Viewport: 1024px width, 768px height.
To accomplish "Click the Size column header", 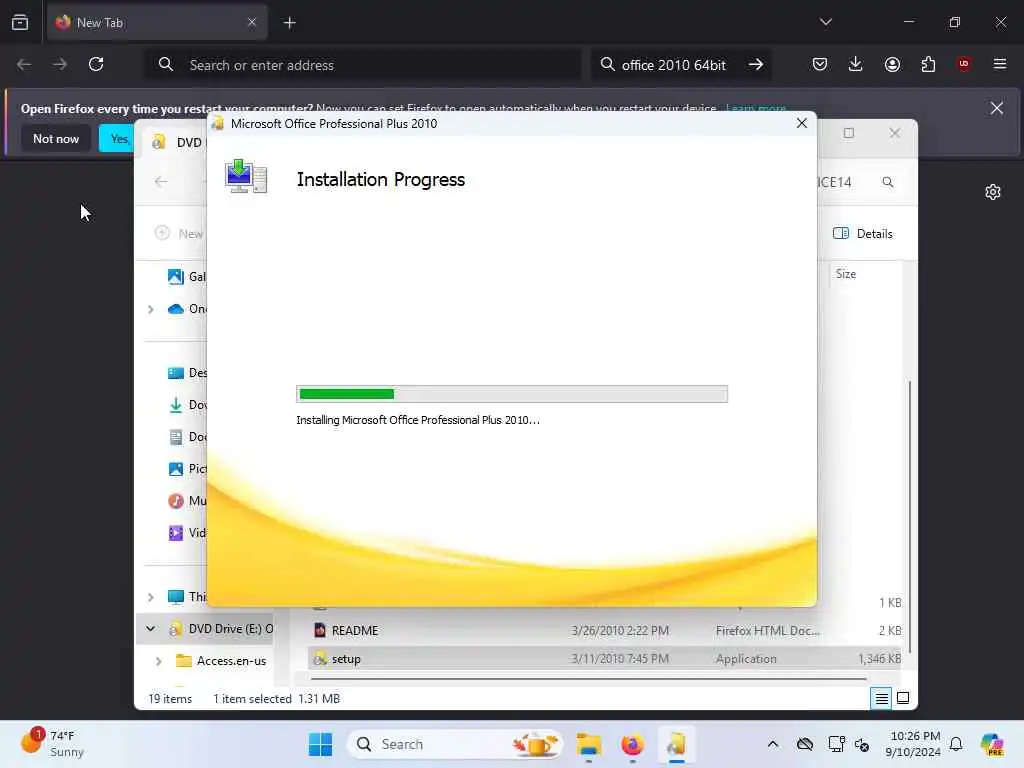I will tap(846, 274).
